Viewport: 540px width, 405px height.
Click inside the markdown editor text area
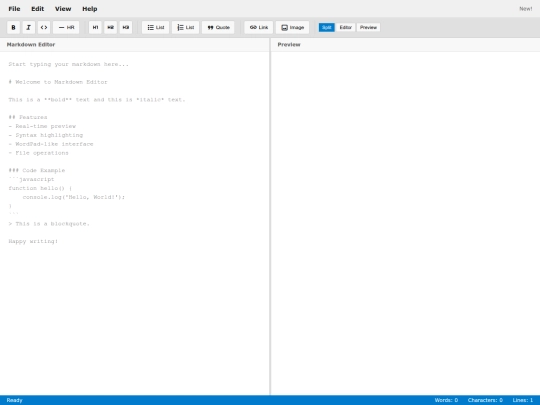[135, 223]
